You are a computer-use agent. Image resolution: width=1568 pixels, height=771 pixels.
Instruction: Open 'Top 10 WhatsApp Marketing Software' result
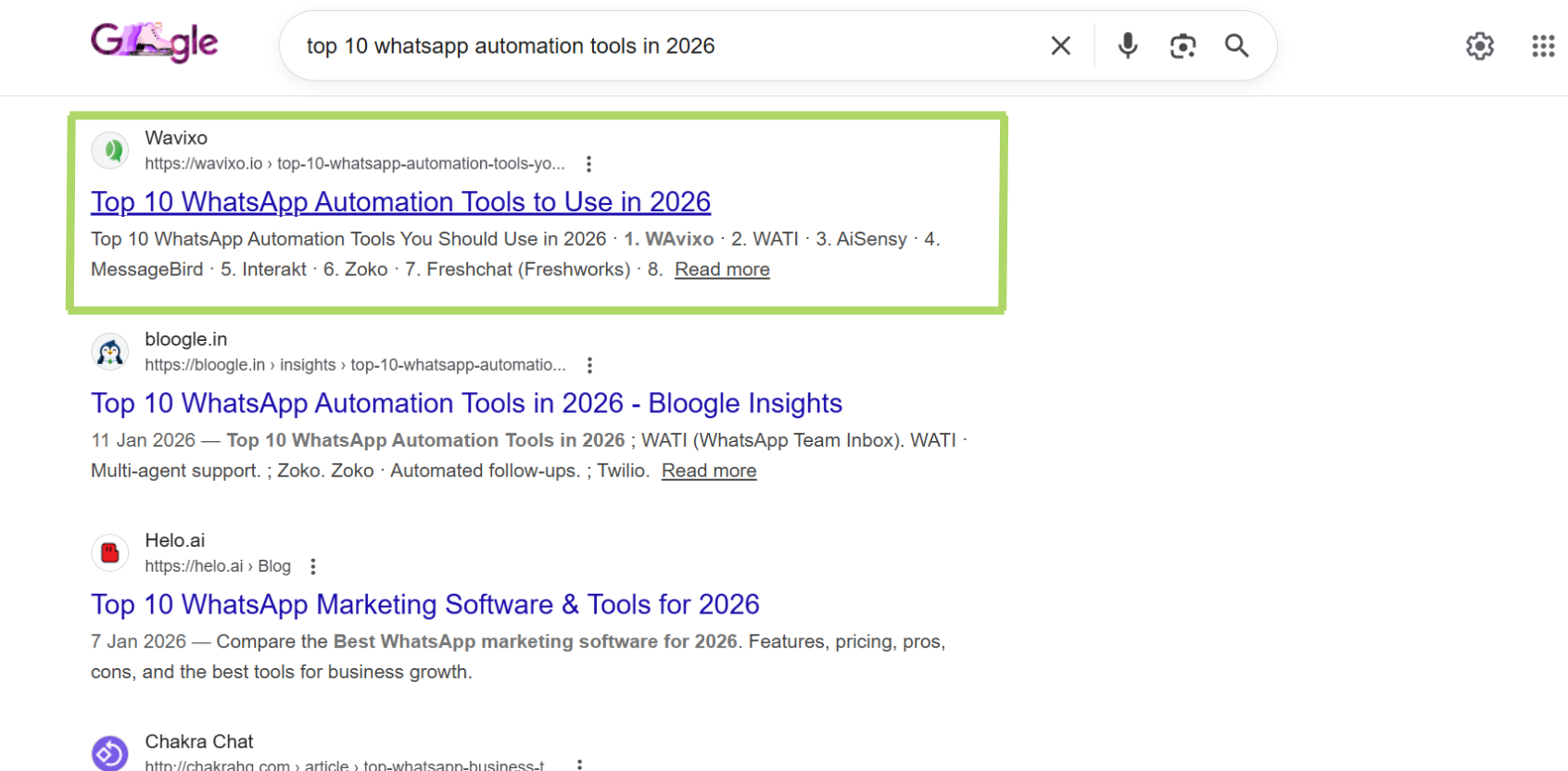(424, 604)
